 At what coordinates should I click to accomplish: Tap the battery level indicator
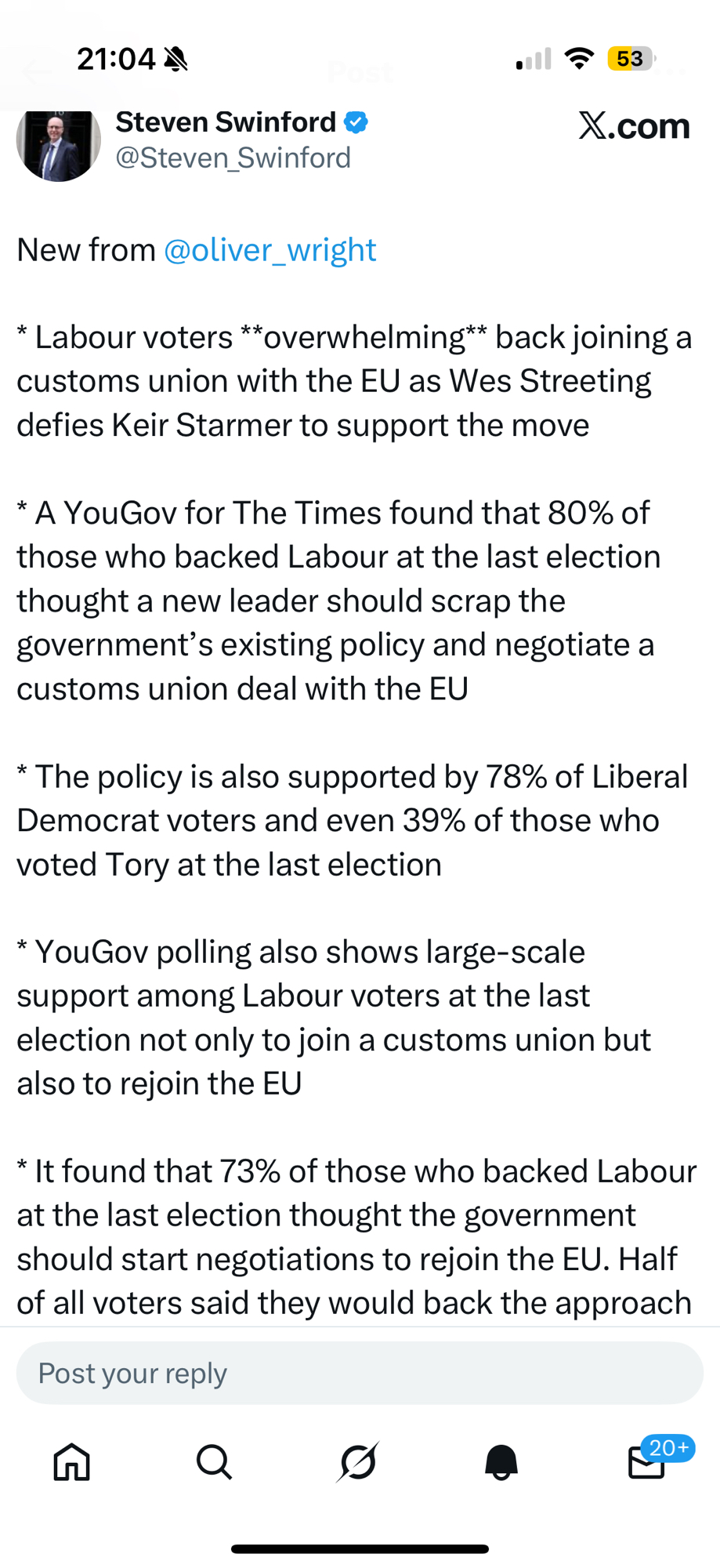pos(631,59)
